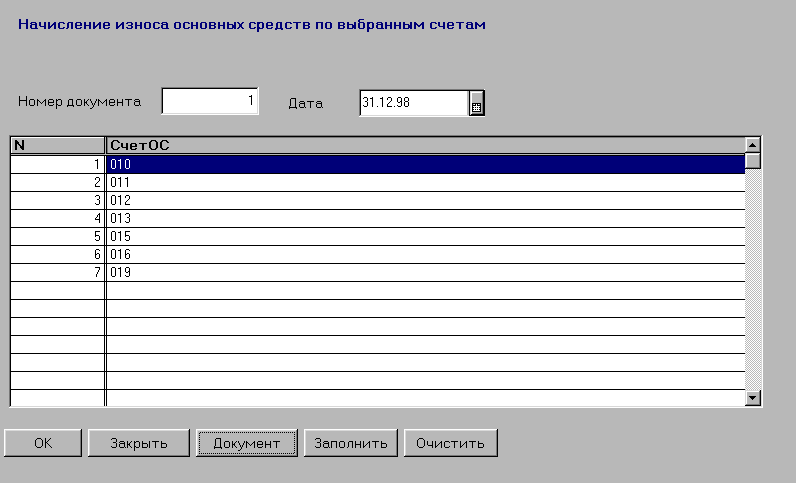Image resolution: width=796 pixels, height=483 pixels.
Task: Click the СчетОС column header
Action: tap(425, 145)
